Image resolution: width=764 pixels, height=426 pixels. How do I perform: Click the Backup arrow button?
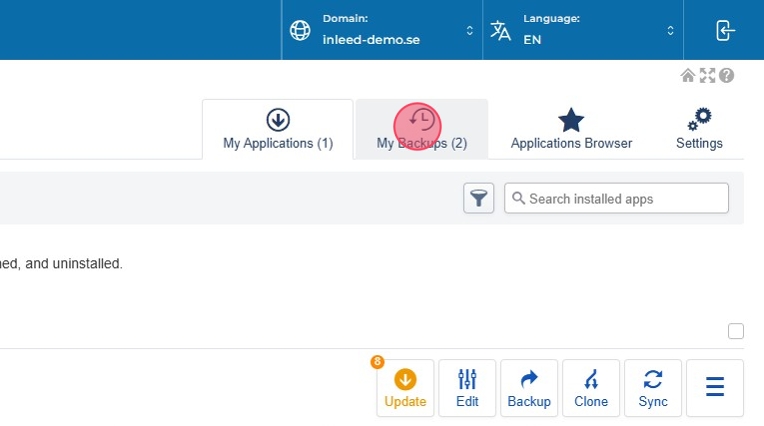click(529, 388)
